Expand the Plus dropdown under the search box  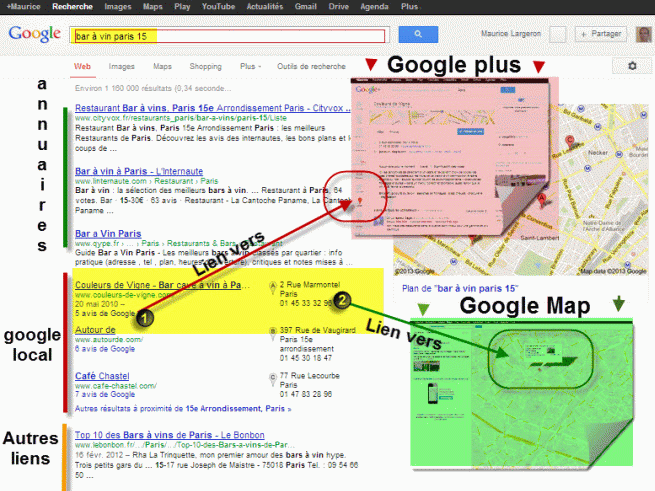(x=250, y=66)
